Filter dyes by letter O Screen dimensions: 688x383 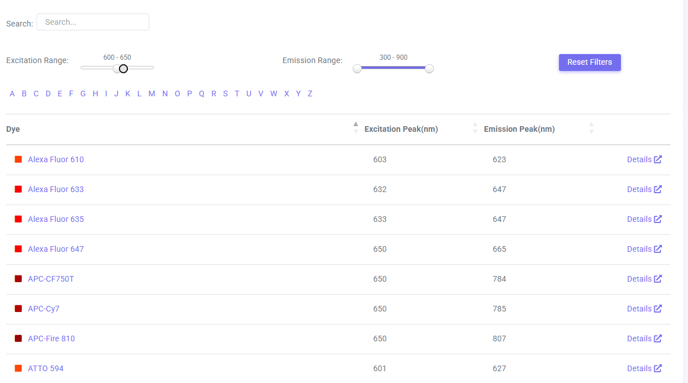(177, 93)
